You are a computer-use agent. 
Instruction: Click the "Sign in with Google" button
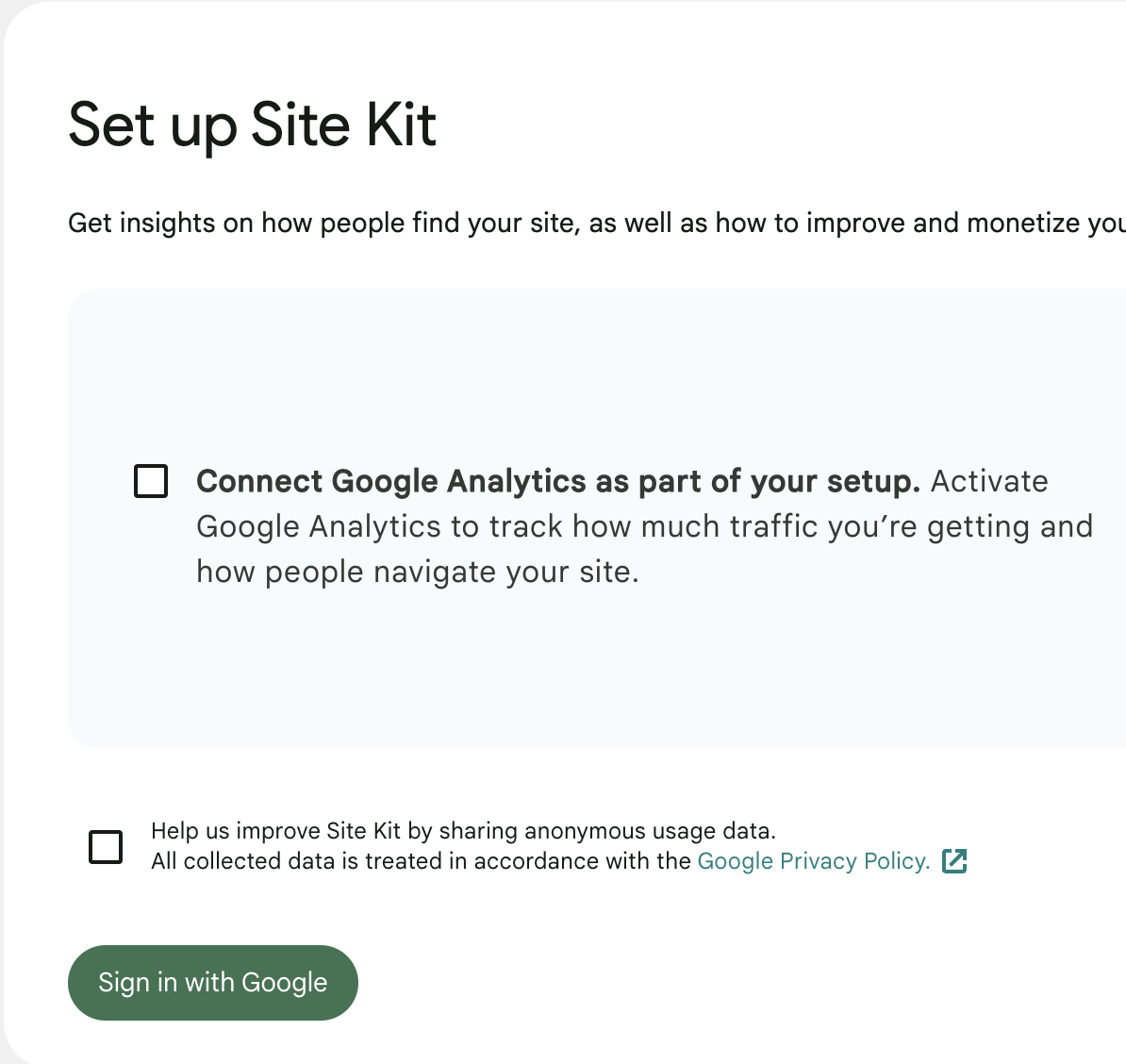pyautogui.click(x=213, y=982)
